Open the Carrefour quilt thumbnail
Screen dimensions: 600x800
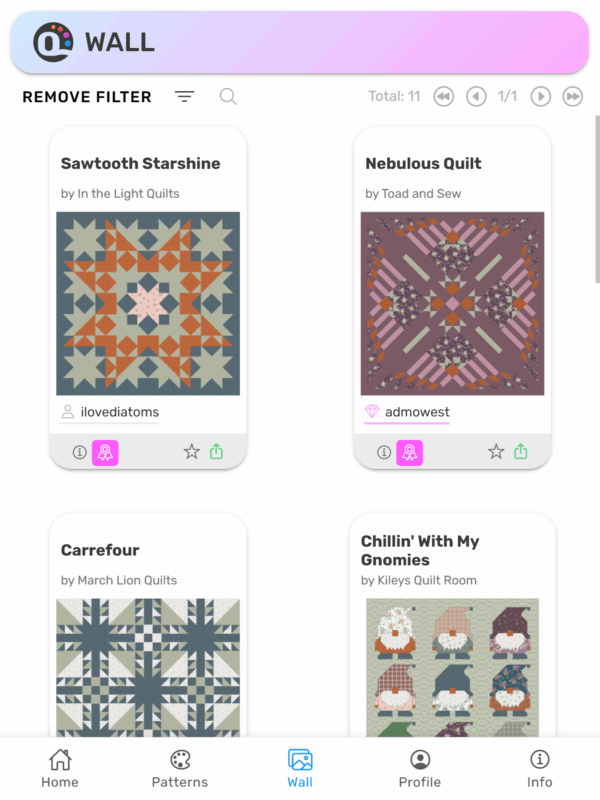[148, 665]
